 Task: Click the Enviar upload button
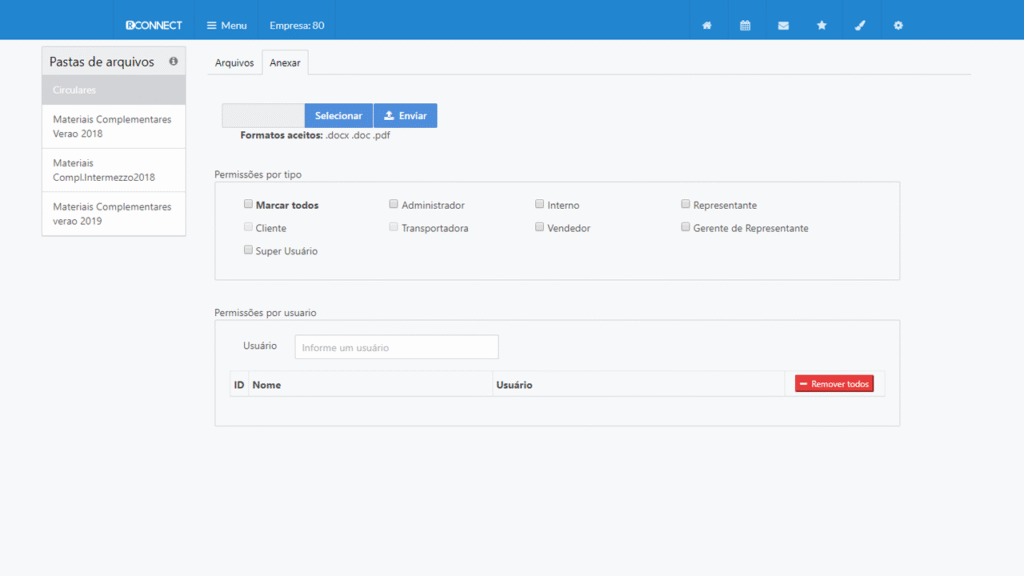[x=405, y=116]
